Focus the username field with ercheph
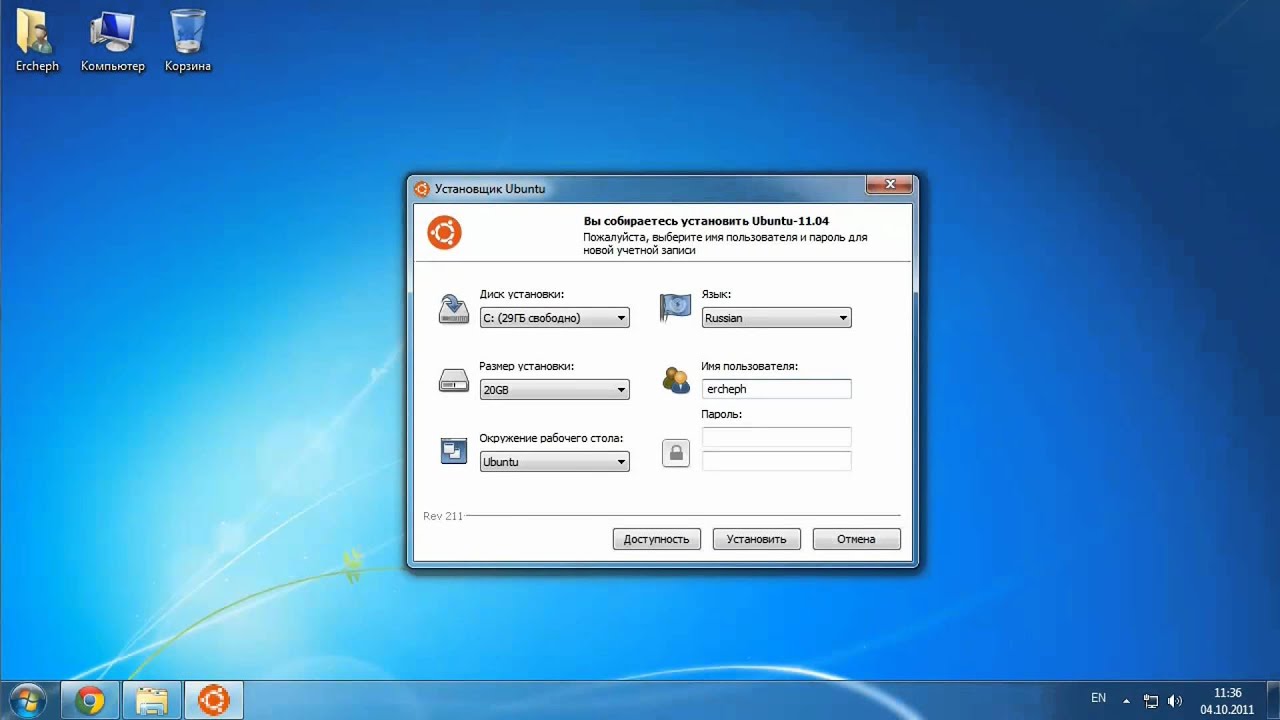Screen dimensions: 1280x720 [x=776, y=389]
